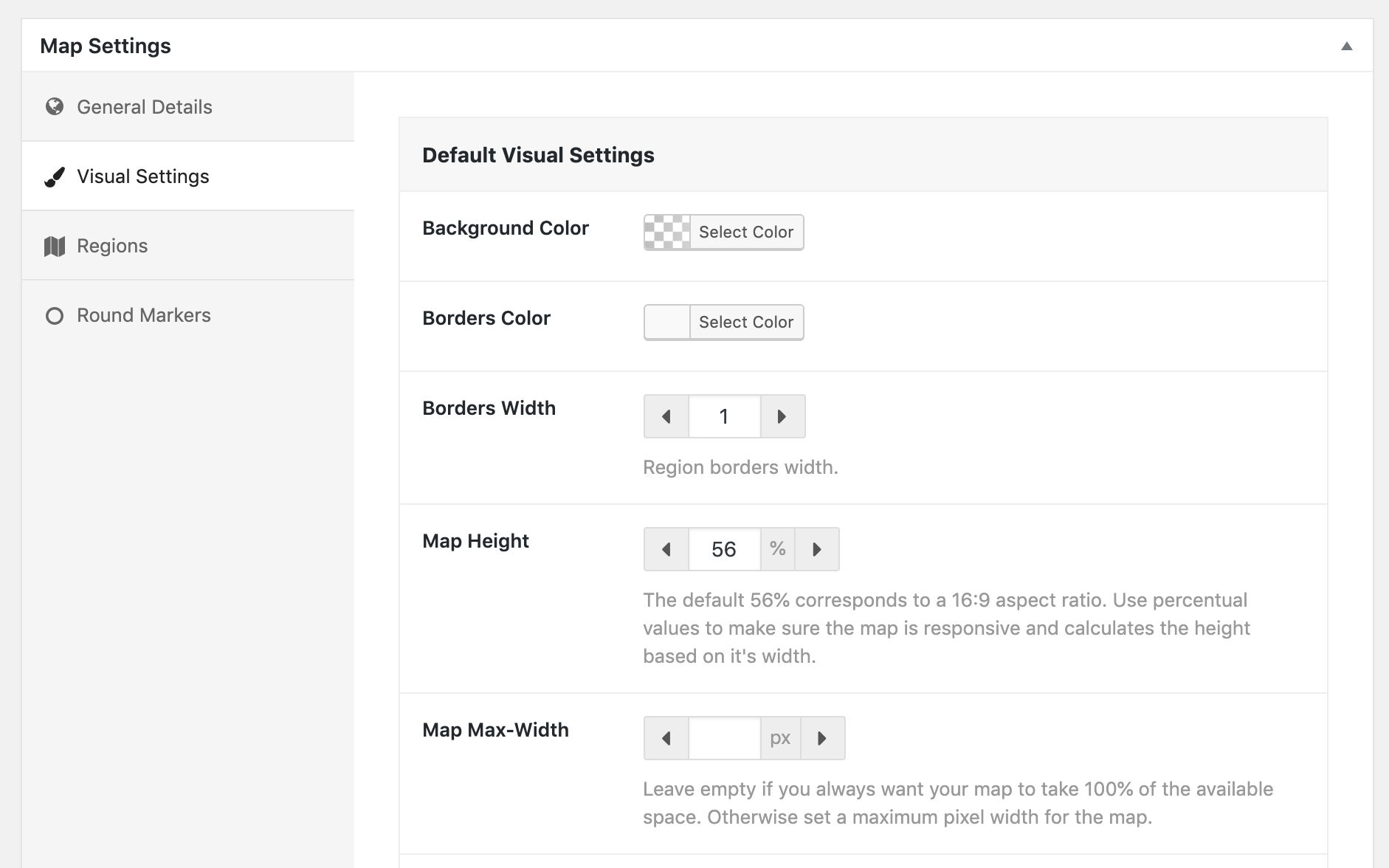
Task: Click the paintbrush icon for Visual Settings
Action: (54, 177)
